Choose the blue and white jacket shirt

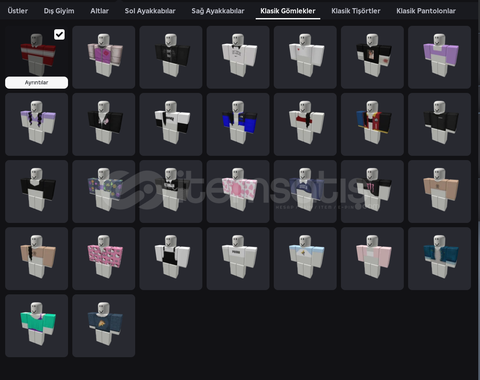tap(238, 124)
